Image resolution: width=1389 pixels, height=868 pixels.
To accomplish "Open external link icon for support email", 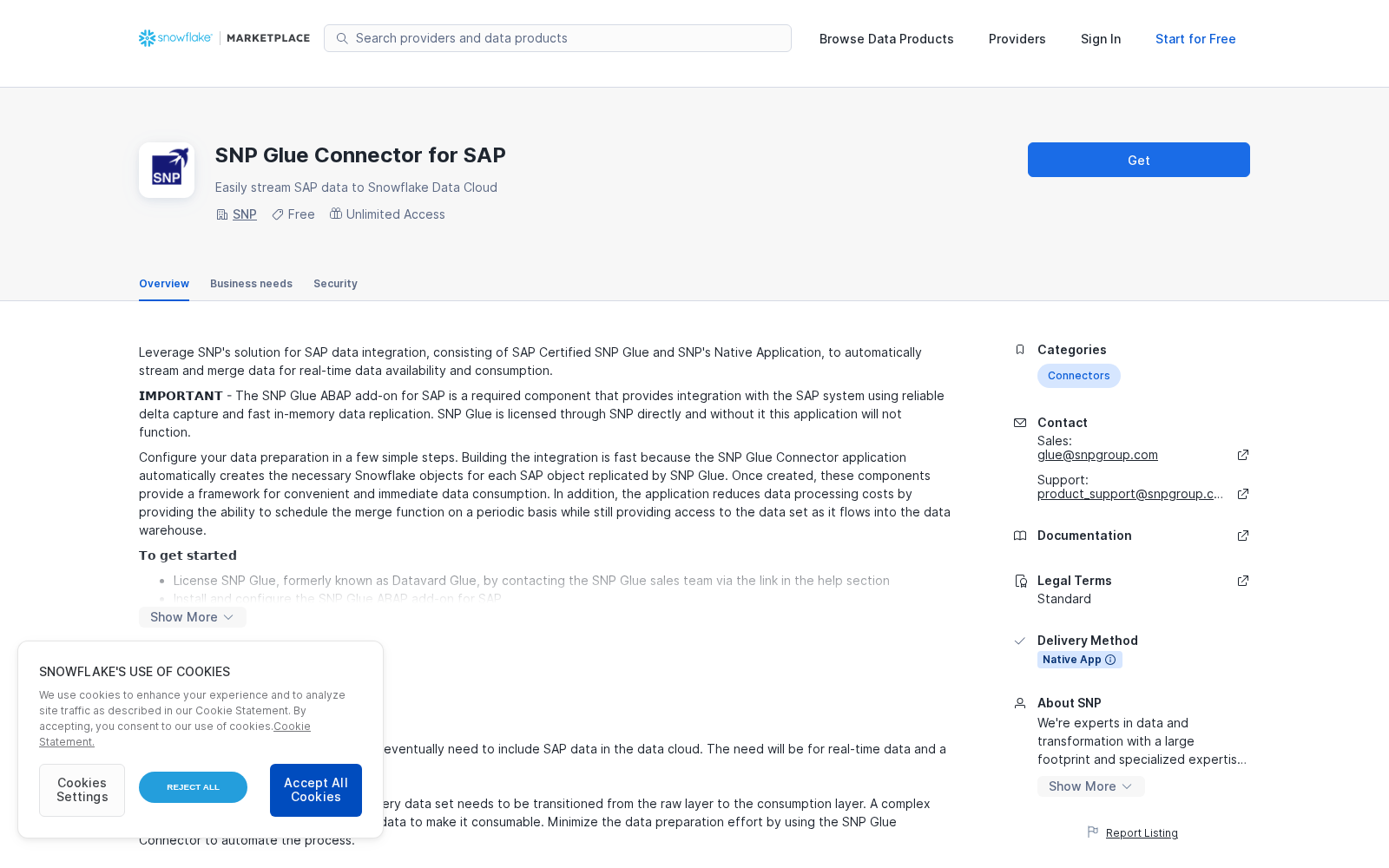I will coord(1243,494).
